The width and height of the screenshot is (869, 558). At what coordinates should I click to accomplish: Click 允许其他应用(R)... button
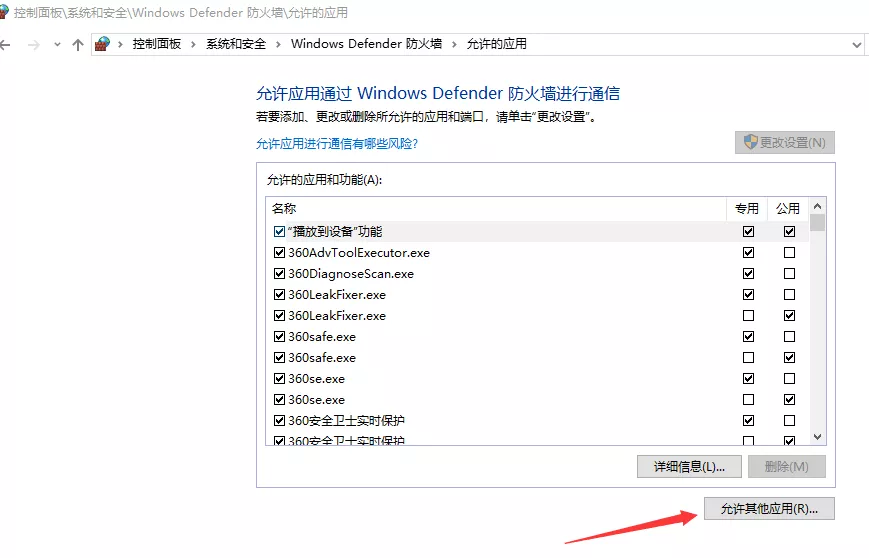[769, 509]
